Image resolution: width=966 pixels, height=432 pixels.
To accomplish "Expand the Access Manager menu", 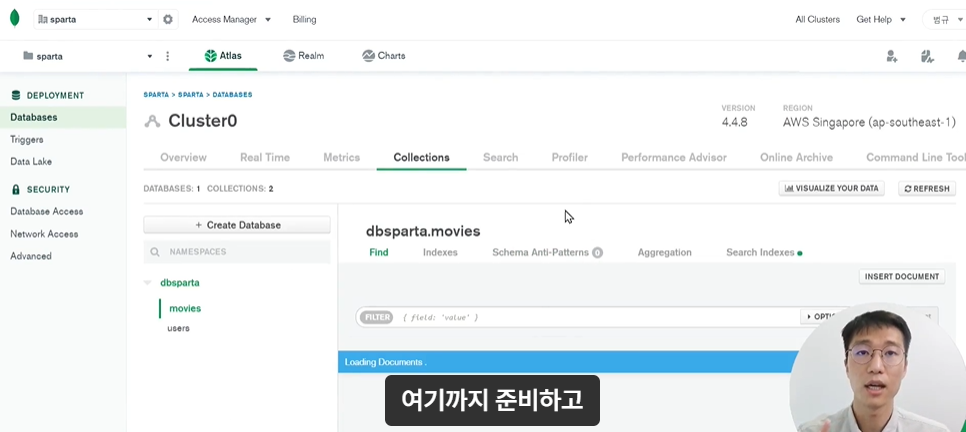I will [232, 19].
